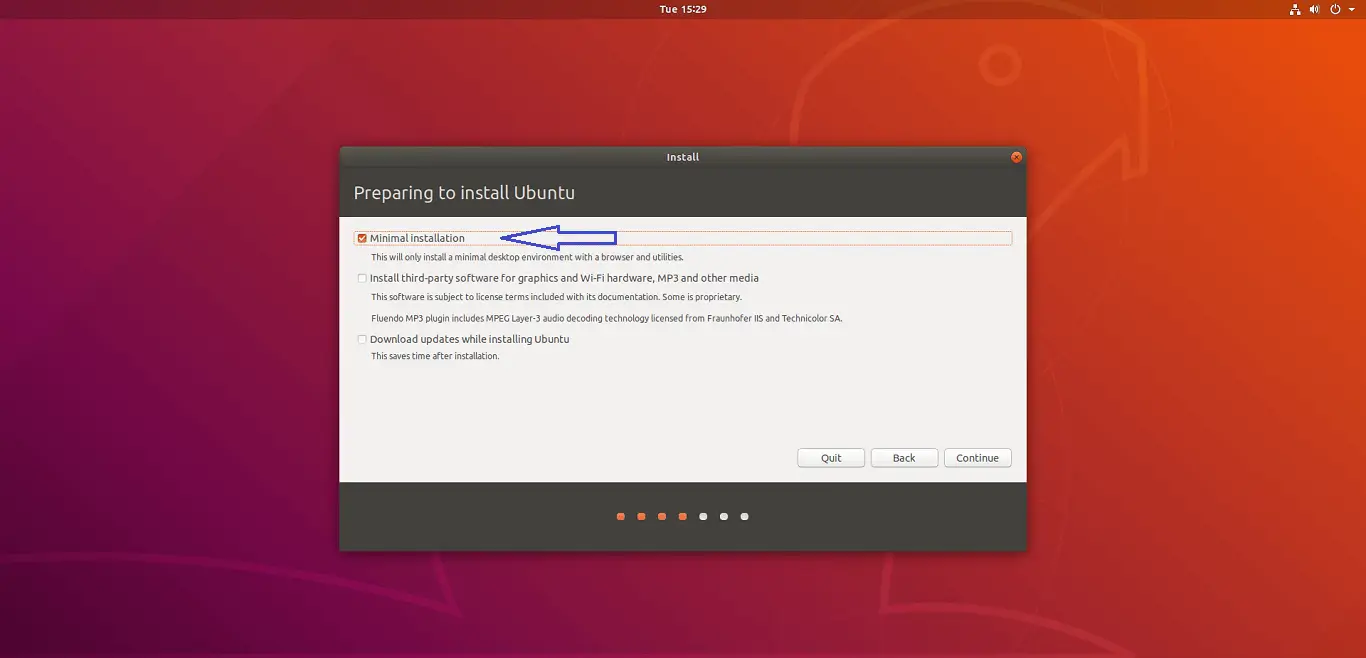Enable Install third-party software checkbox
Viewport: 1366px width, 658px height.
coord(362,278)
